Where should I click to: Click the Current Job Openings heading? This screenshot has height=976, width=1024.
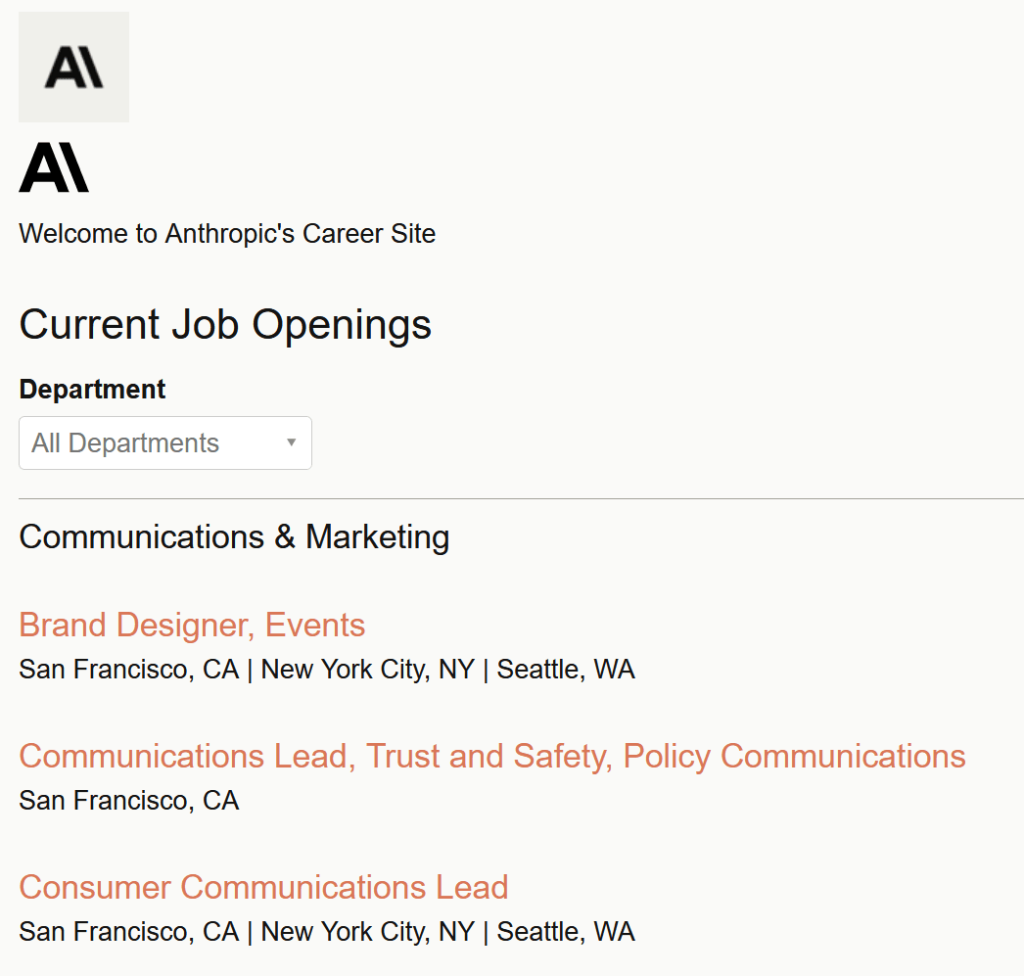(x=225, y=325)
